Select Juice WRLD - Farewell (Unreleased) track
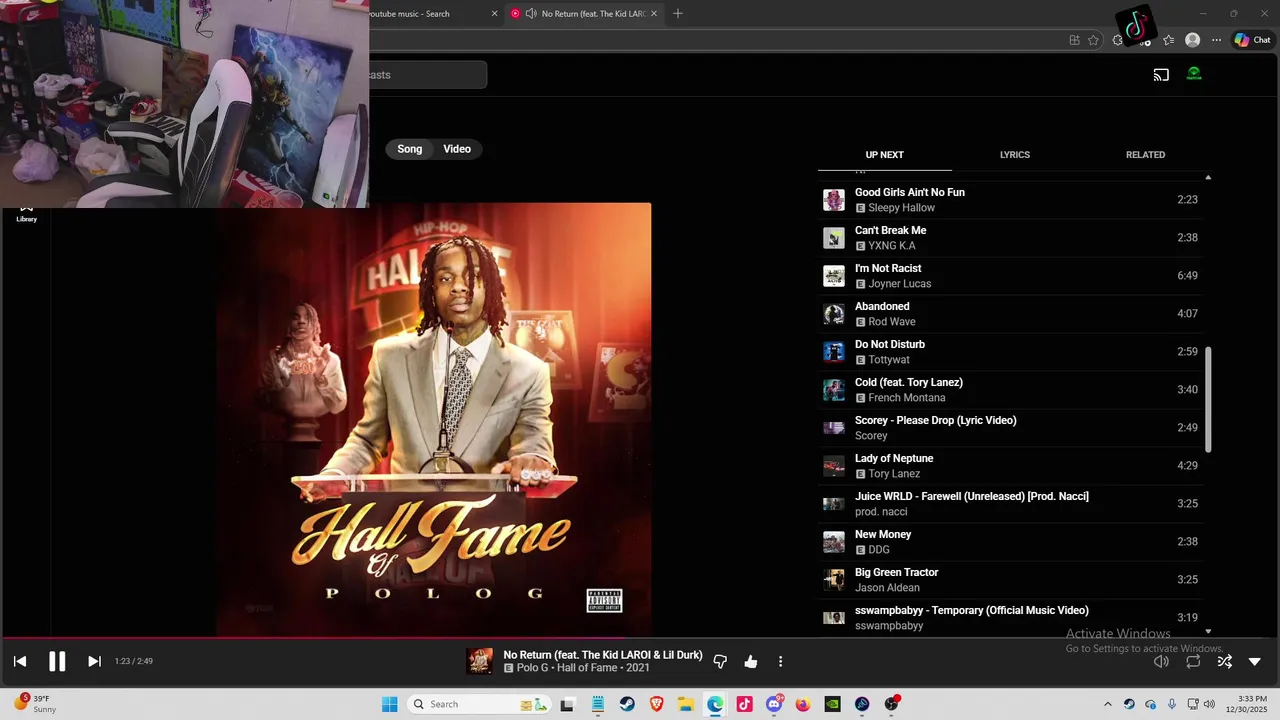The width and height of the screenshot is (1280, 720). [1010, 504]
